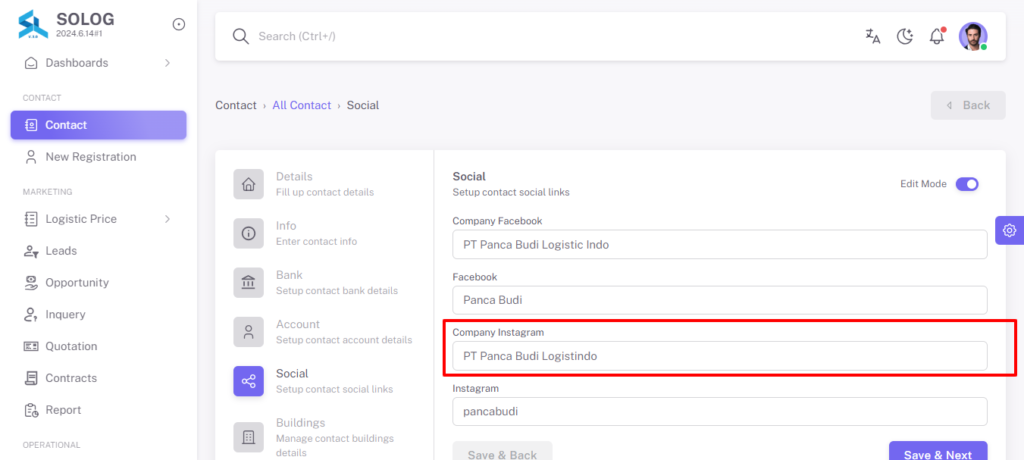Image resolution: width=1024 pixels, height=460 pixels.
Task: Turn off the Edit Mode switch
Action: (x=967, y=184)
